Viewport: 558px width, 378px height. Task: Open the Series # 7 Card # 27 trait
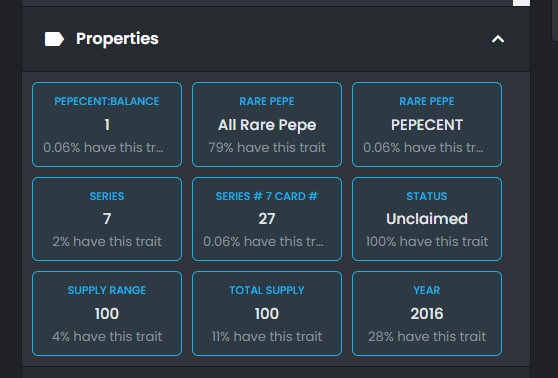click(x=267, y=219)
